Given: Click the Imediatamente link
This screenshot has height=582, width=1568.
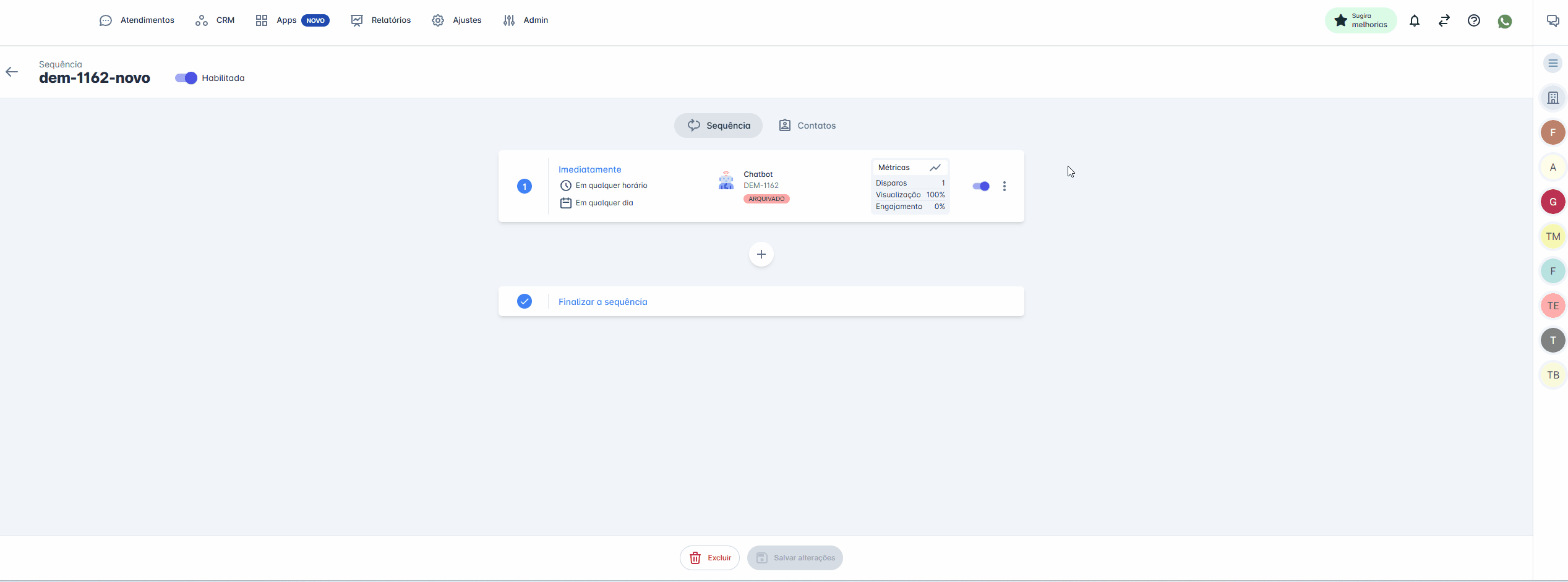Looking at the screenshot, I should 589,169.
